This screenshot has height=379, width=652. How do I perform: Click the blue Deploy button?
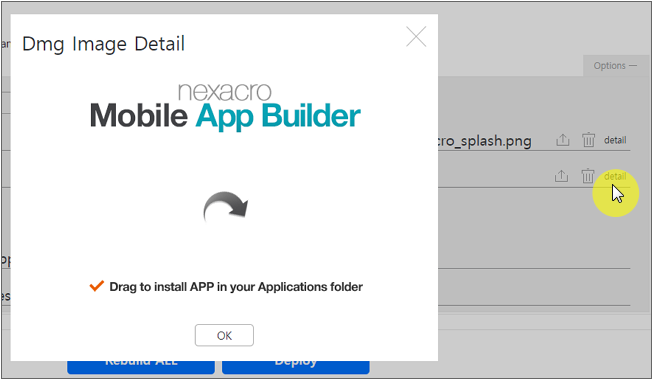tap(296, 367)
